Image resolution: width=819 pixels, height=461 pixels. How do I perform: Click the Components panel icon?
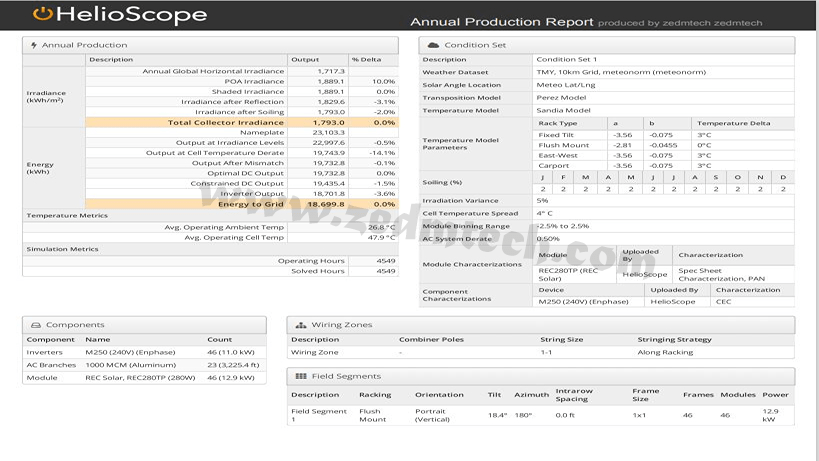(x=36, y=325)
